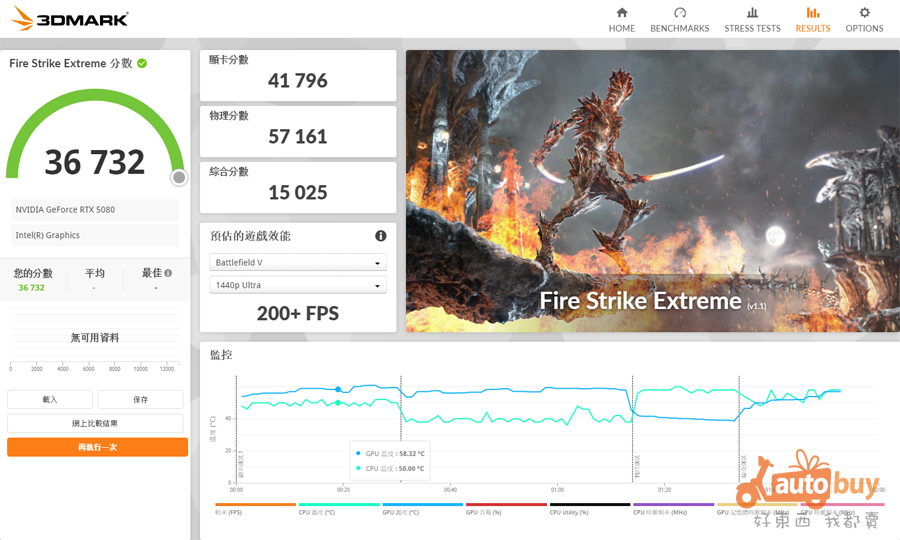Click the info icon beside estimated game performance
Screen dimensions: 900x540
(380, 236)
